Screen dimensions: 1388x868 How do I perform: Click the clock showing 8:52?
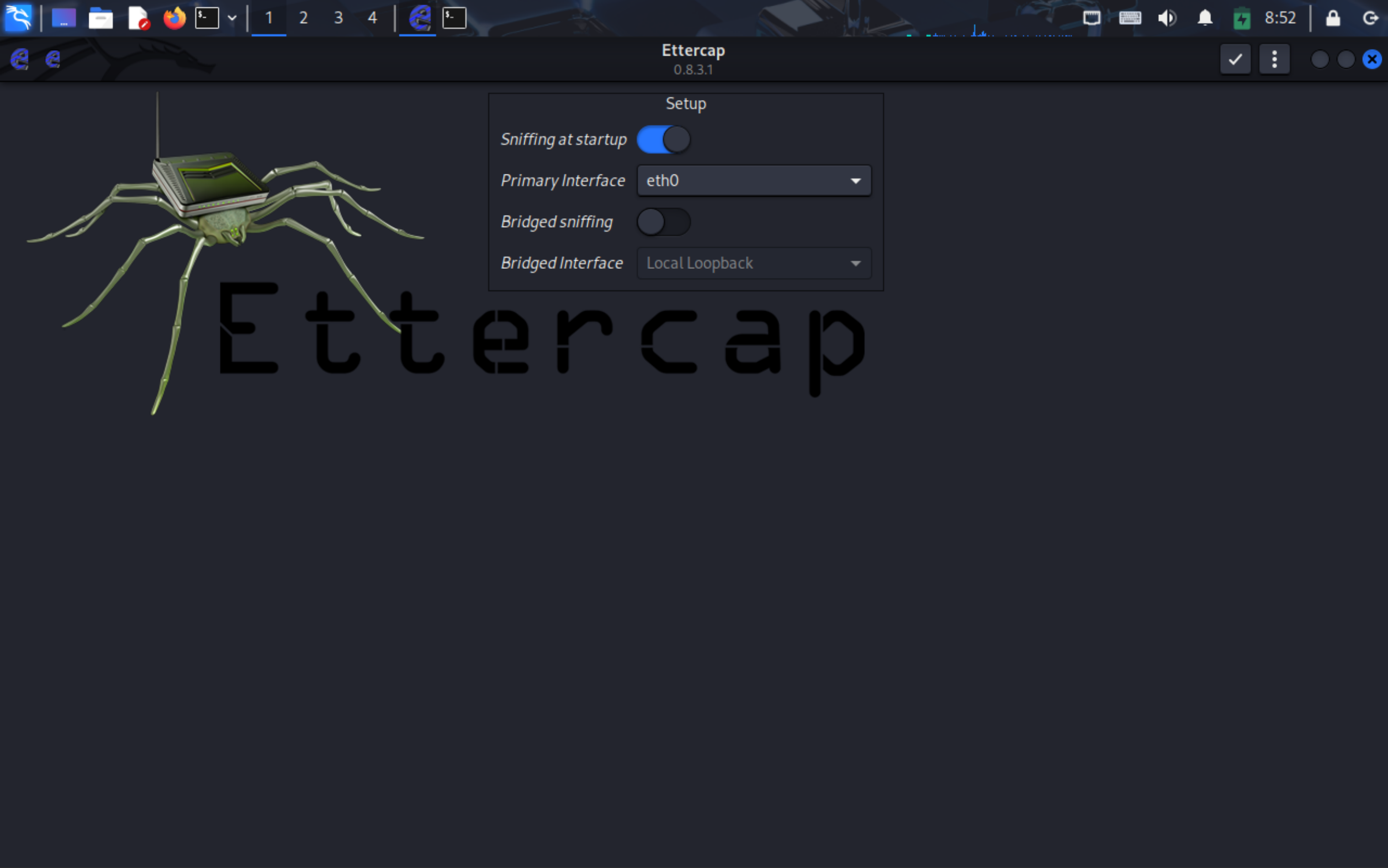[x=1280, y=19]
